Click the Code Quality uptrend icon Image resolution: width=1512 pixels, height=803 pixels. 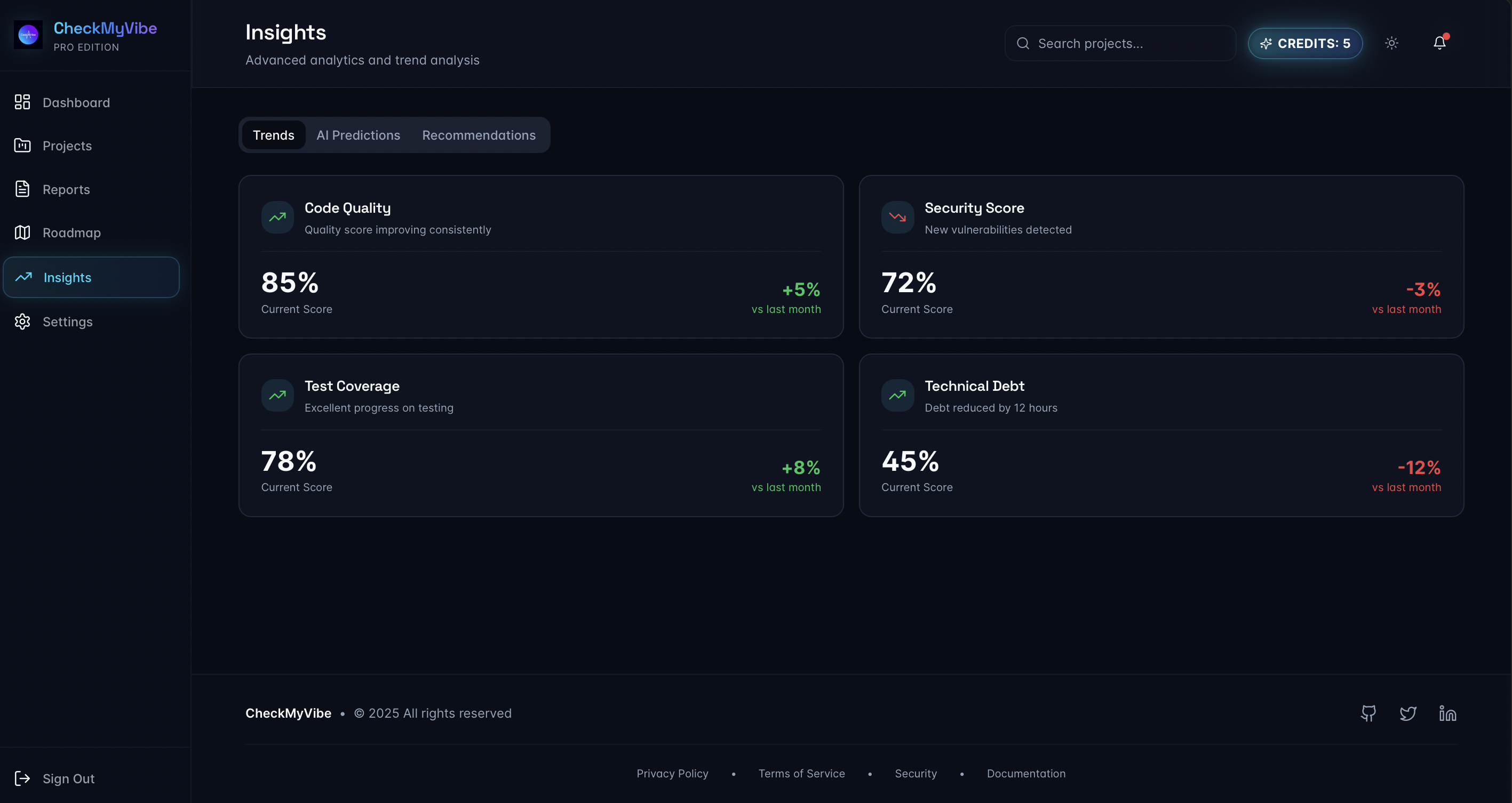tap(277, 217)
